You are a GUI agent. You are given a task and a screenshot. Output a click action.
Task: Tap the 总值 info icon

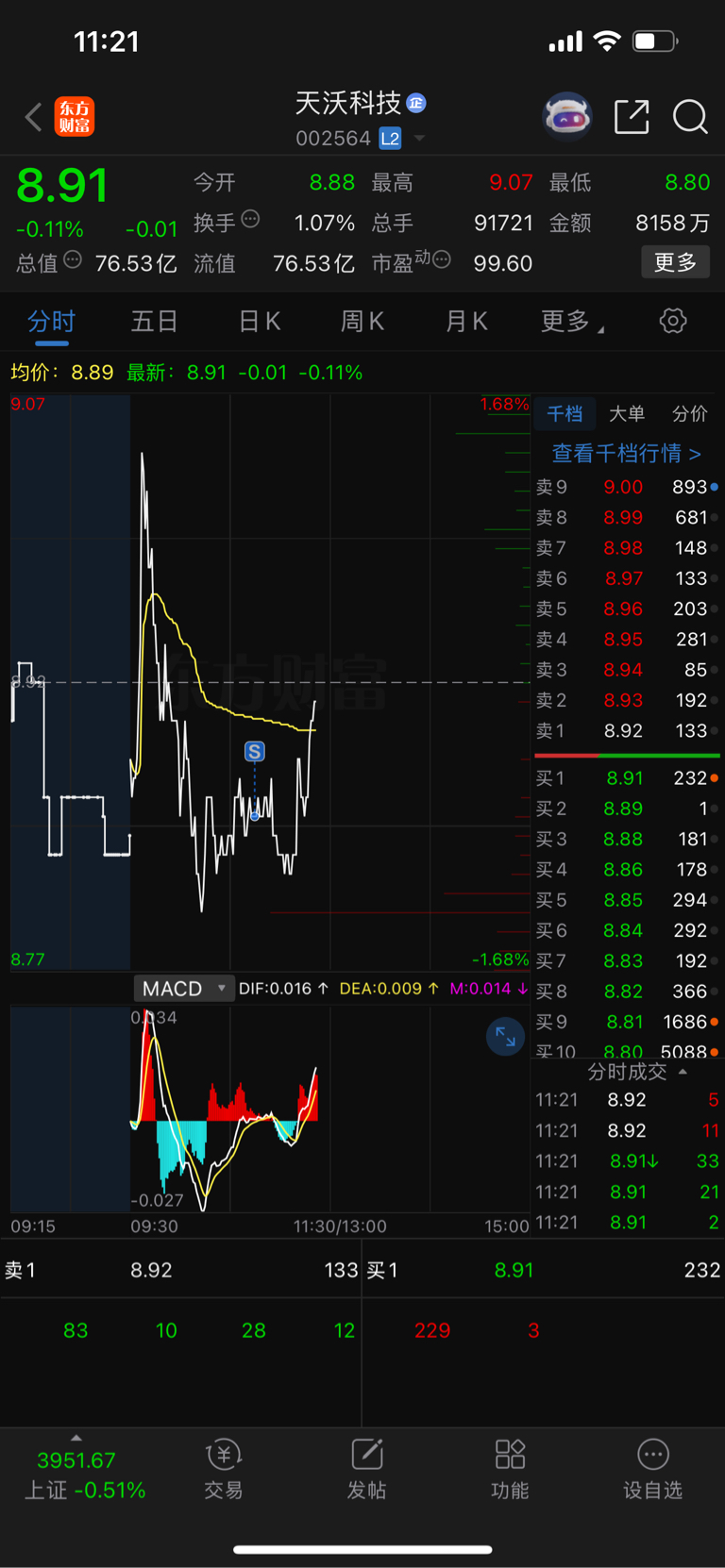point(73,259)
